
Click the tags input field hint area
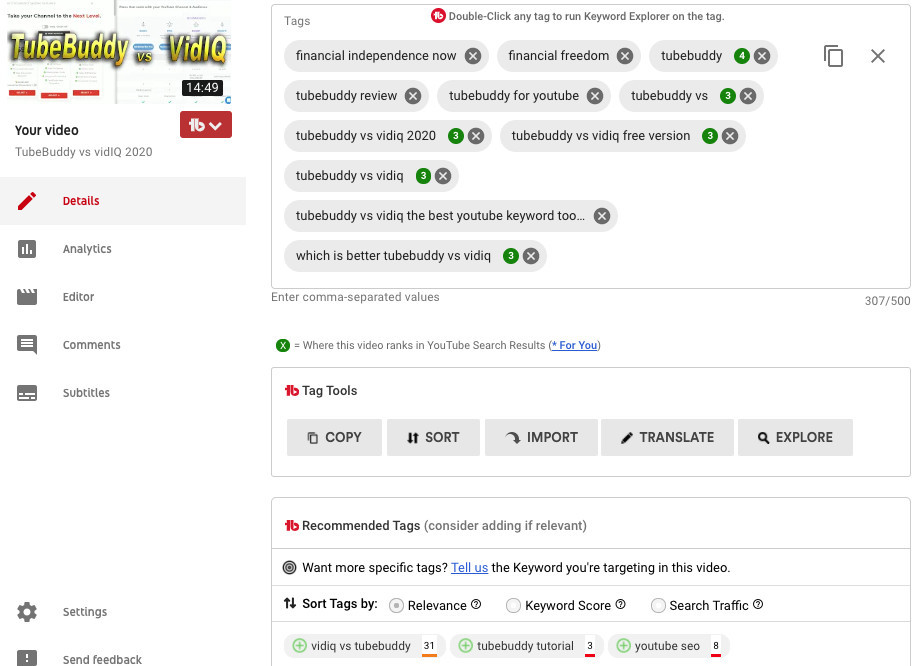pyautogui.click(x=355, y=297)
